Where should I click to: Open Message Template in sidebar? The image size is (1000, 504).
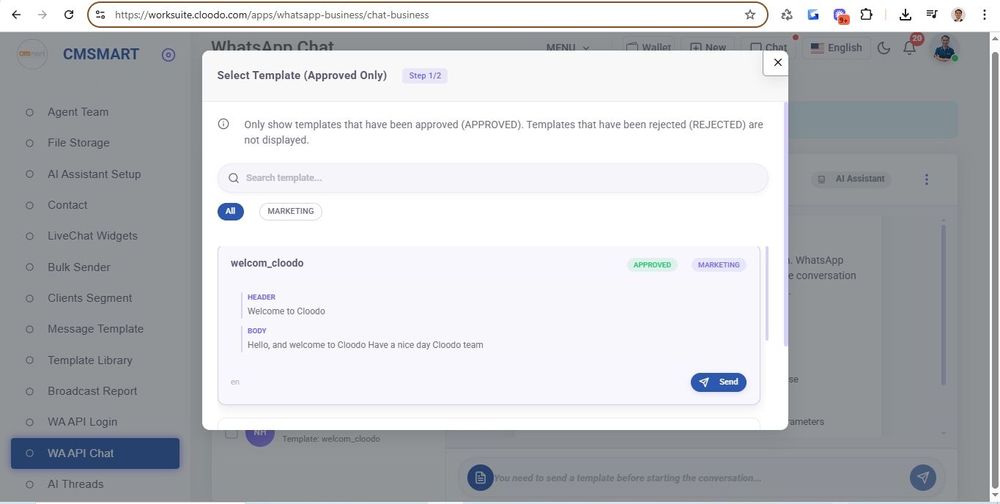click(95, 329)
